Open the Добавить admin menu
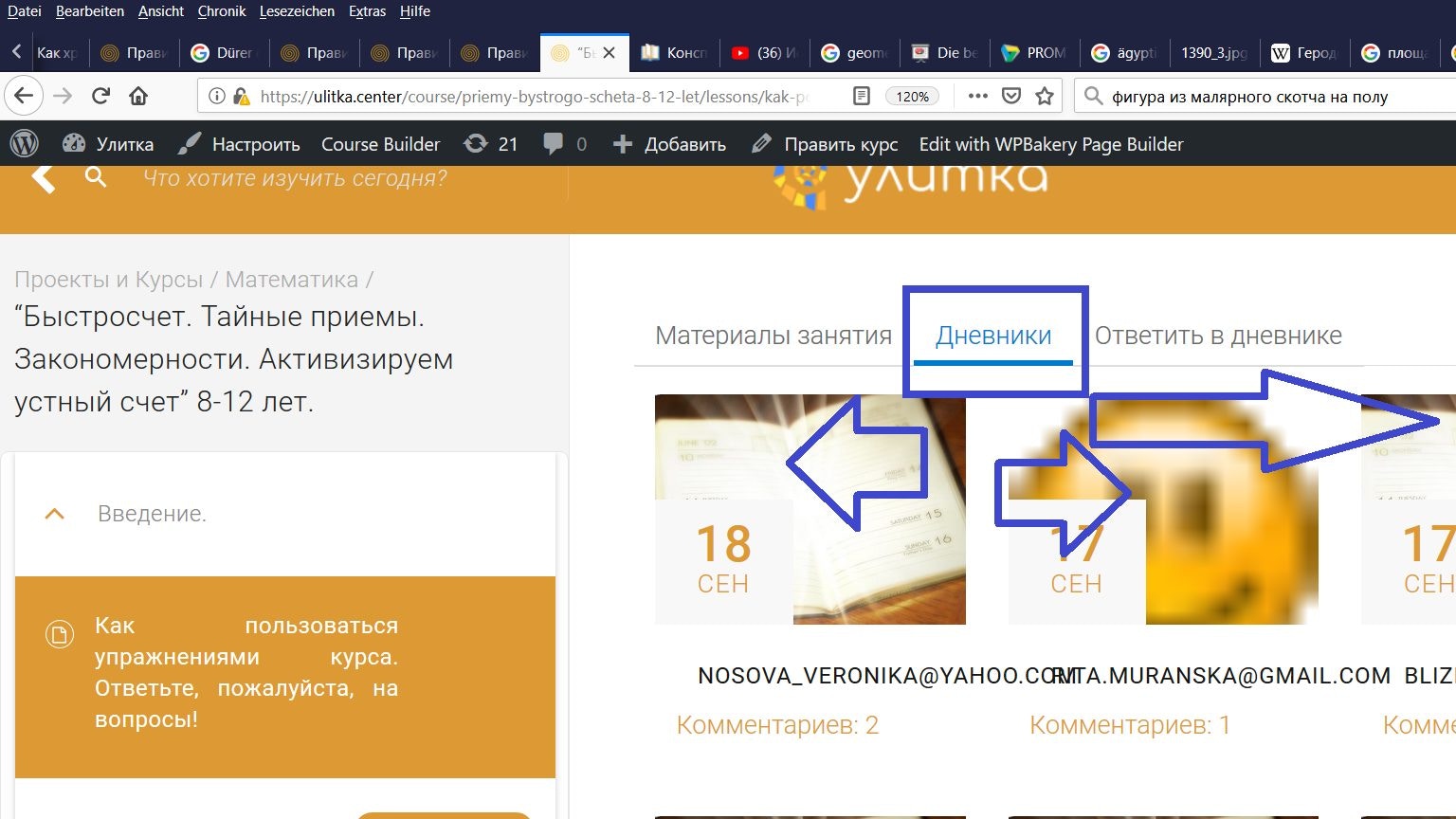This screenshot has height=819, width=1456. pyautogui.click(x=669, y=144)
